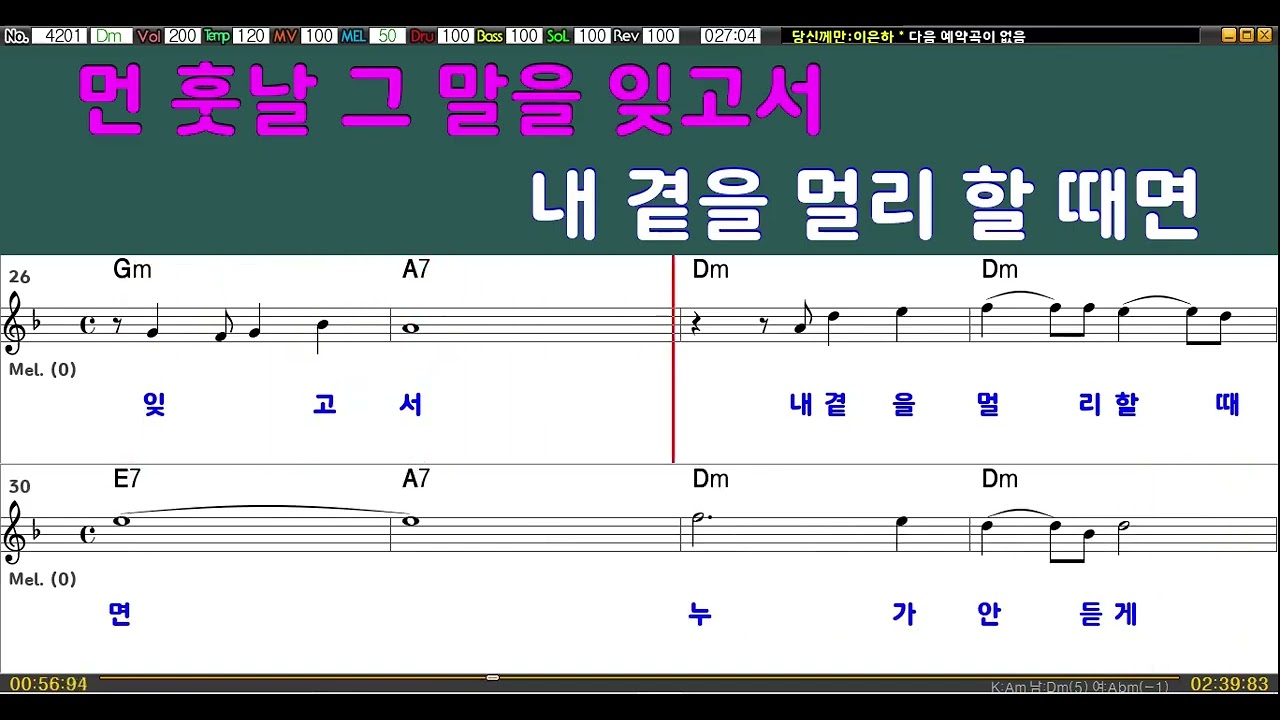The image size is (1280, 720).
Task: Click the A7 chord in the upper staff
Action: point(417,269)
